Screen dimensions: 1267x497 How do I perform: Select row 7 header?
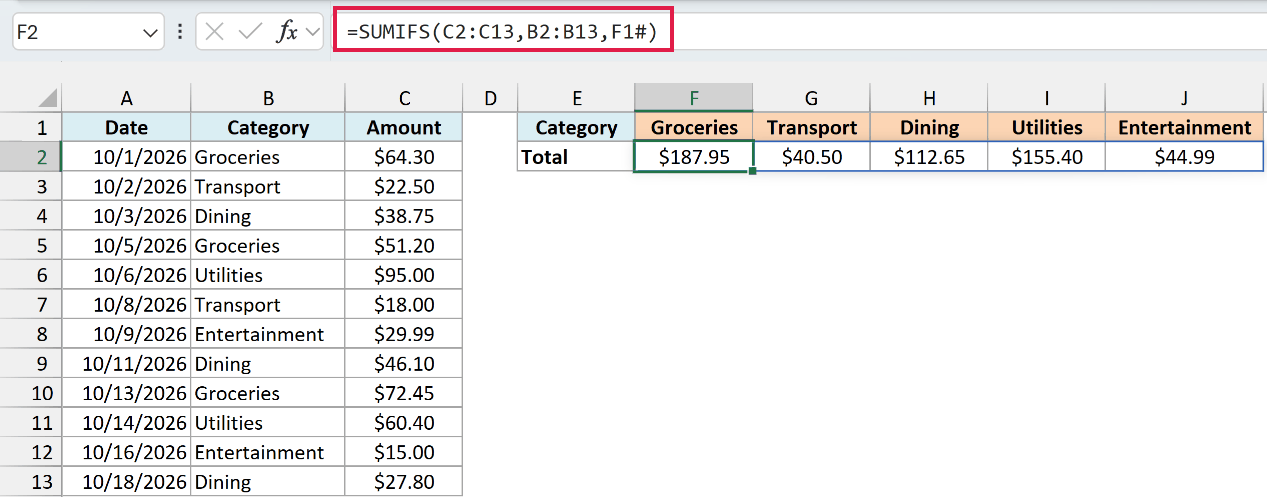[31, 304]
